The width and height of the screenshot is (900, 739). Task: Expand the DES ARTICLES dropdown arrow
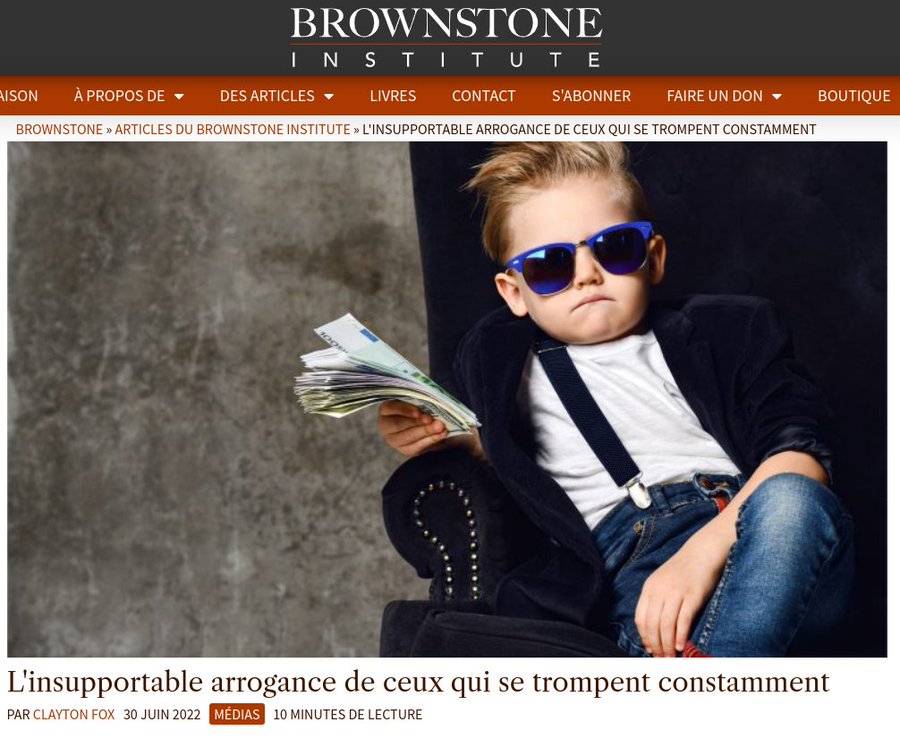point(329,96)
